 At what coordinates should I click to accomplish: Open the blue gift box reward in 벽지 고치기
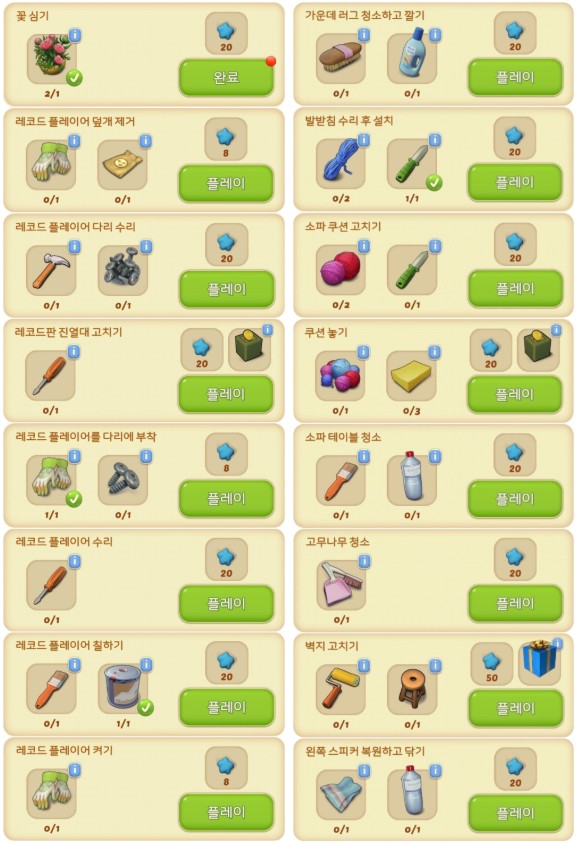(x=539, y=659)
